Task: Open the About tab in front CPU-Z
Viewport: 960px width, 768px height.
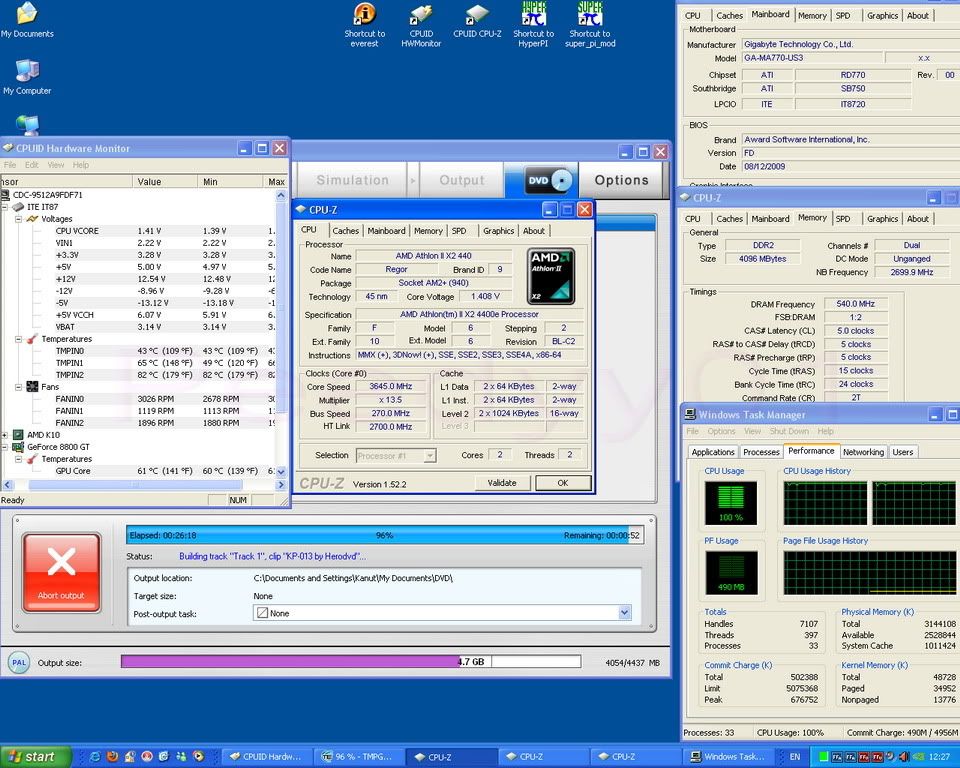Action: pyautogui.click(x=533, y=231)
